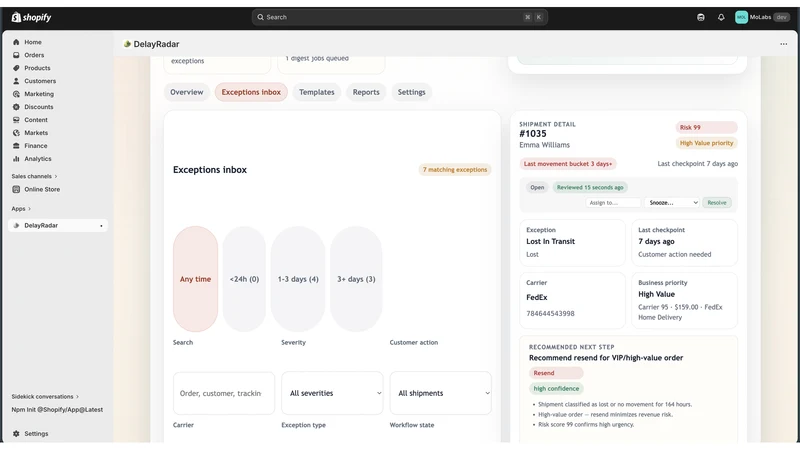Click the customer name Emma Williams
This screenshot has height=450, width=800.
click(x=544, y=145)
